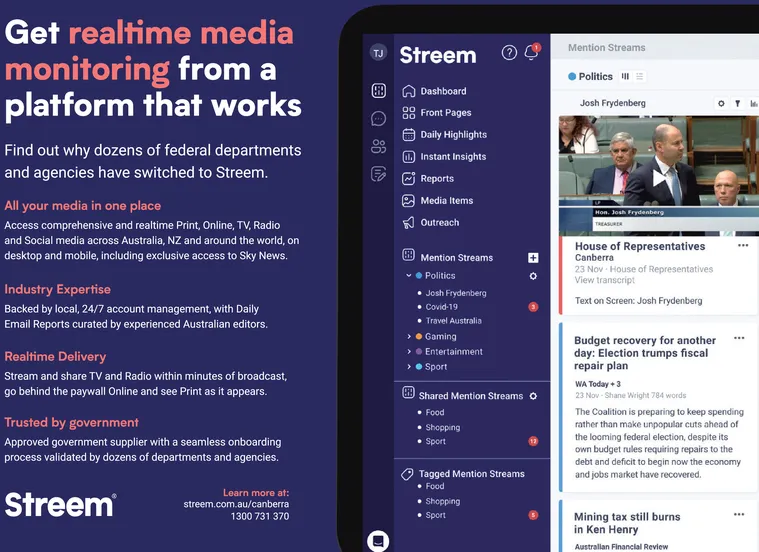The width and height of the screenshot is (759, 552).
Task: Filter the Josh Frydenberg stream
Action: (738, 104)
